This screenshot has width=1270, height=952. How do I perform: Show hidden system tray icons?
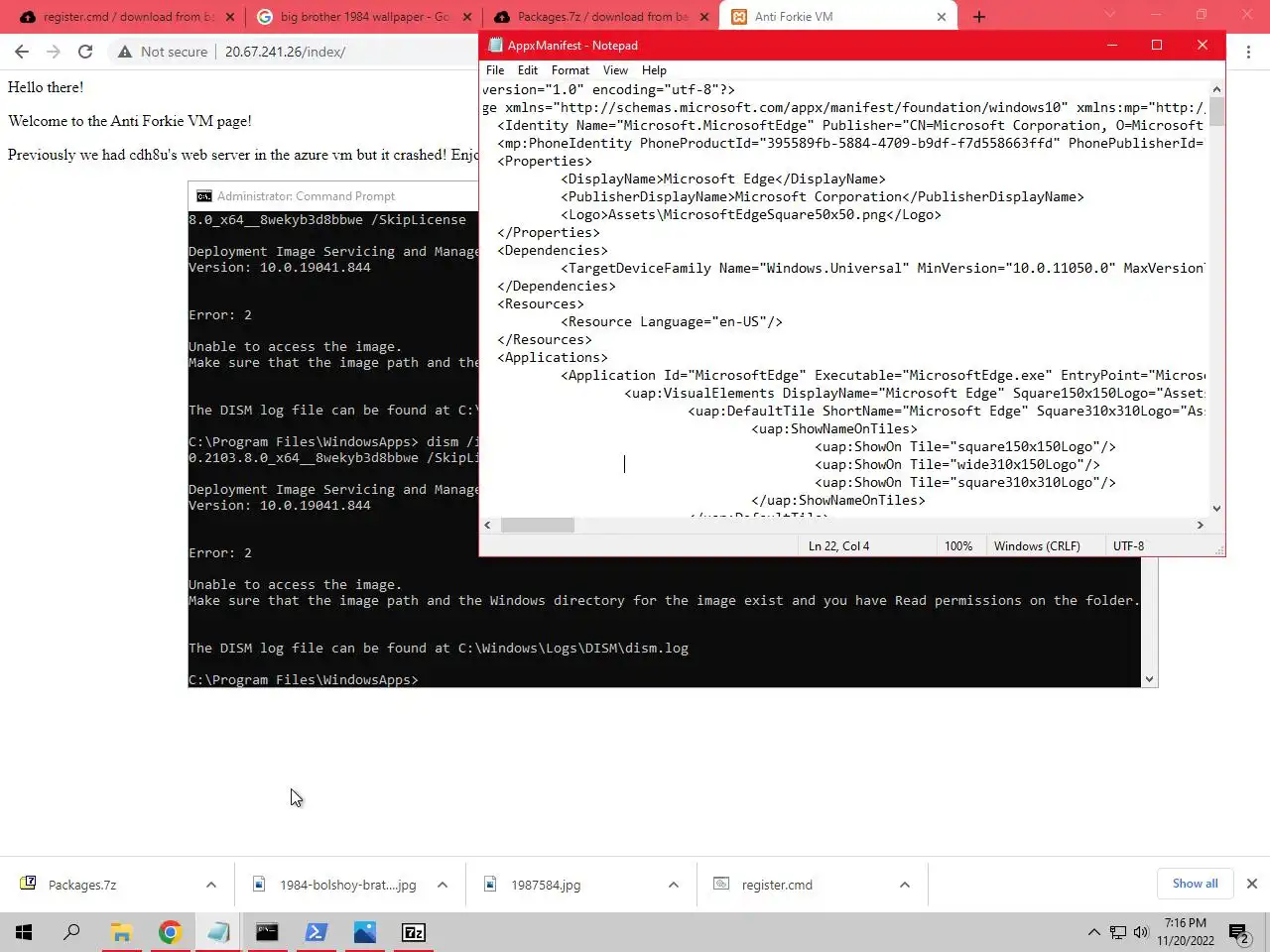point(1093,932)
